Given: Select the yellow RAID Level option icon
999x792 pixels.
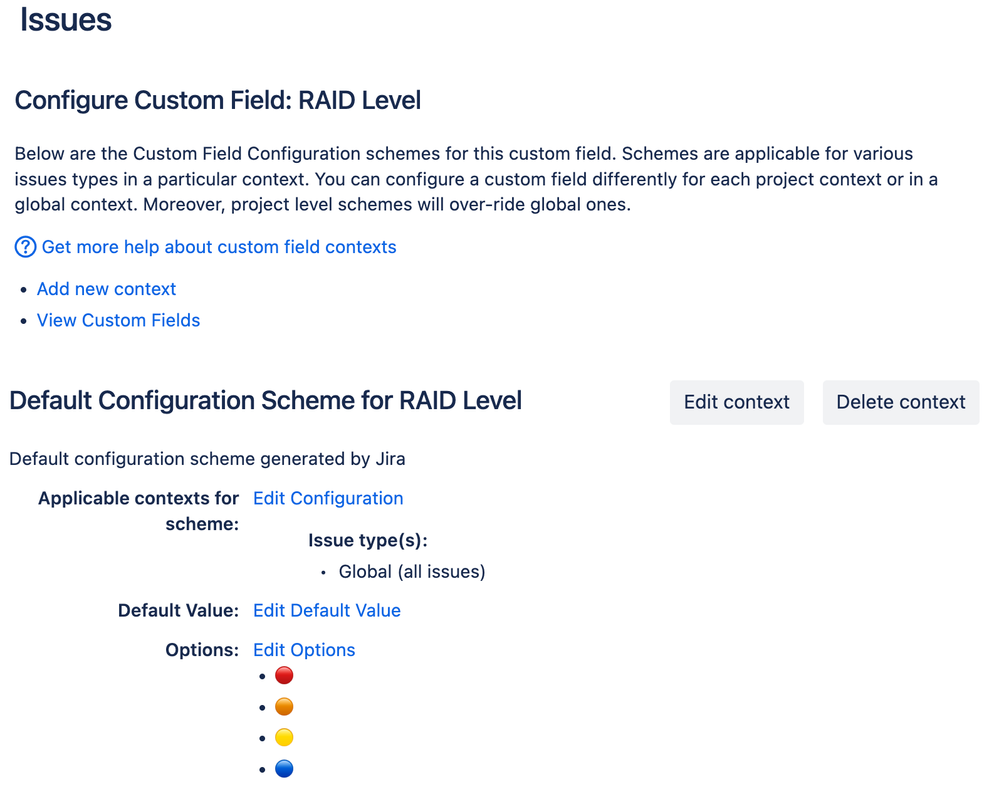Looking at the screenshot, I should (284, 737).
